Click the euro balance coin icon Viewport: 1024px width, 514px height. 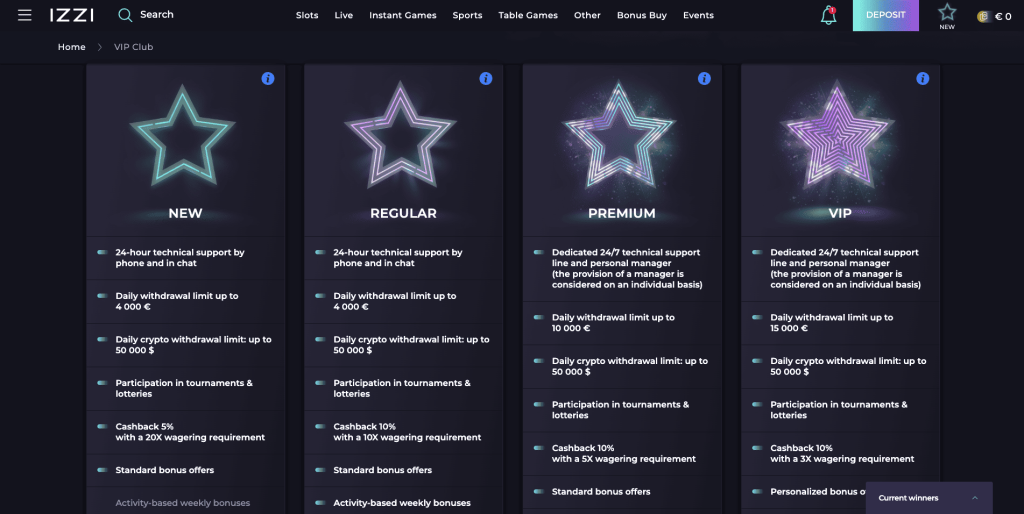pos(983,16)
